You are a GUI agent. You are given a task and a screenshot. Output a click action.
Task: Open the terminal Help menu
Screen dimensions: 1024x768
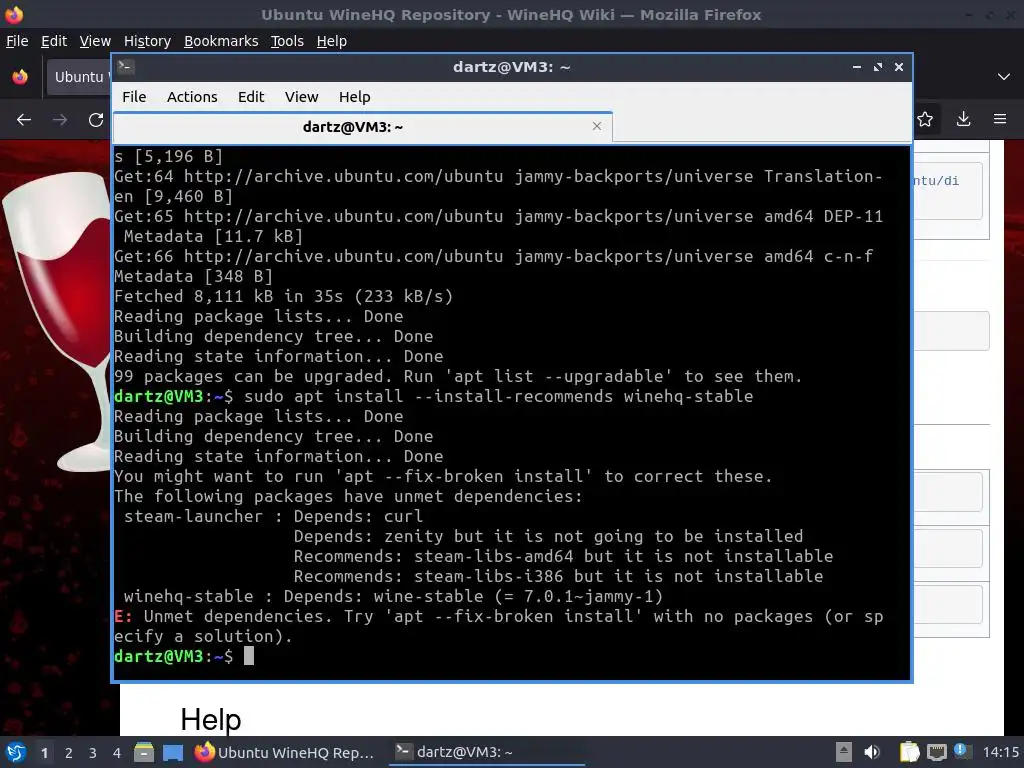coord(355,97)
